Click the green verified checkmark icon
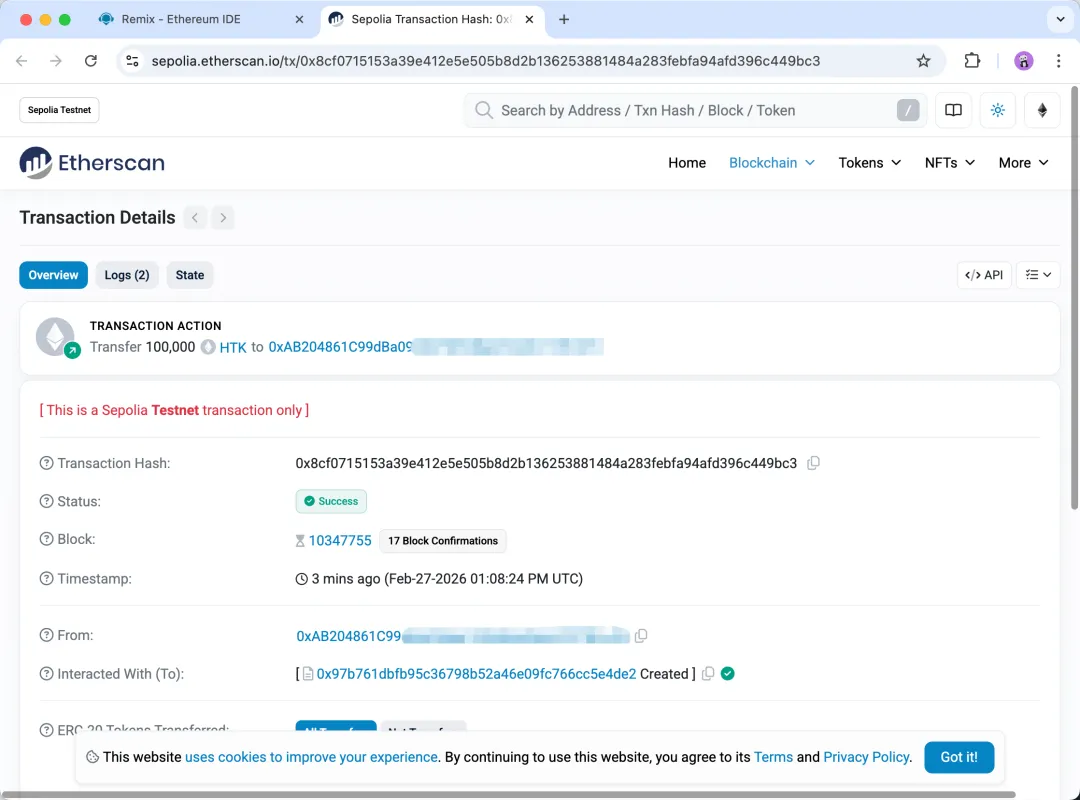This screenshot has width=1080, height=800. click(727, 673)
